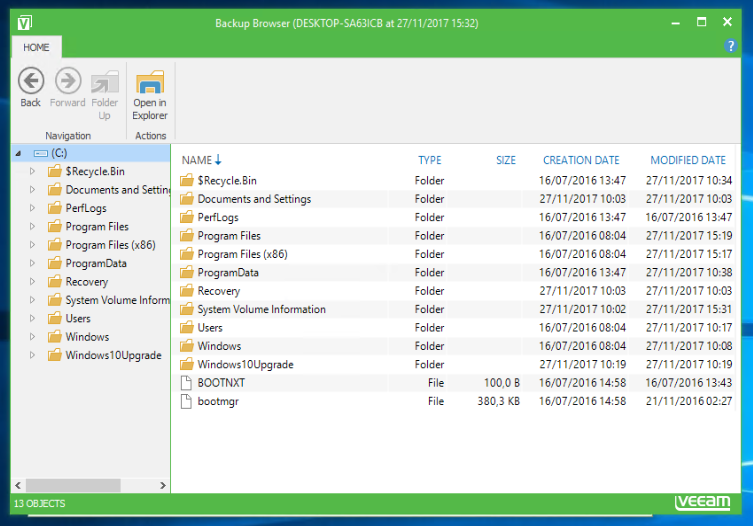Image resolution: width=753 pixels, height=526 pixels.
Task: Sort by TYPE column header
Action: tap(429, 160)
